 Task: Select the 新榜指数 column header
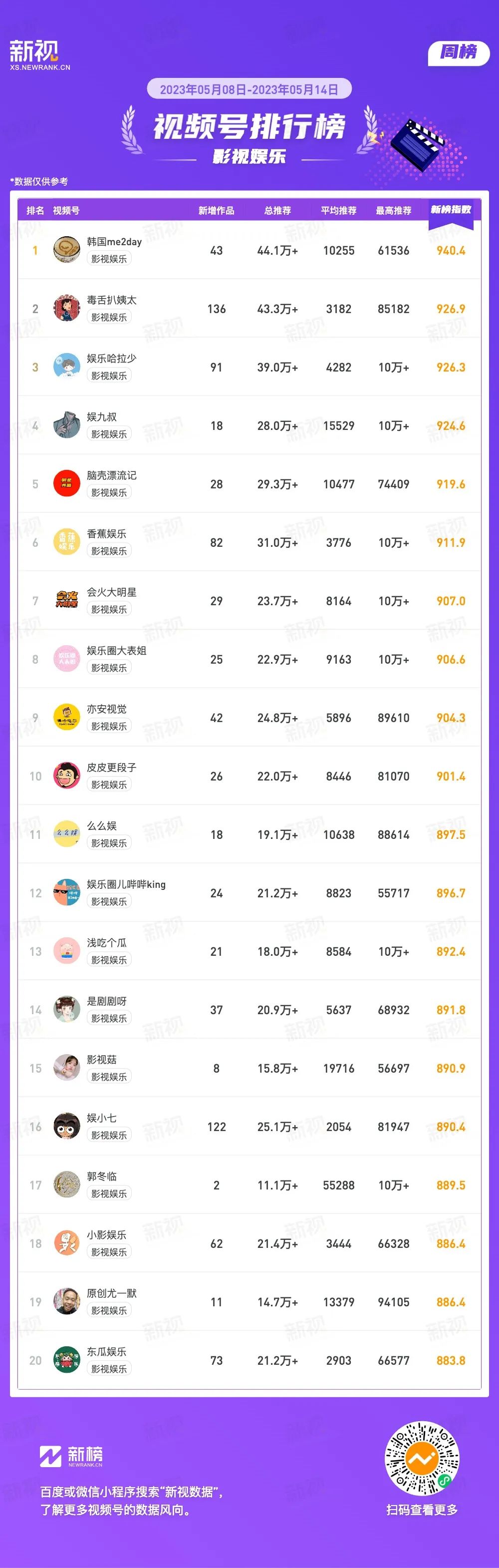(x=451, y=210)
